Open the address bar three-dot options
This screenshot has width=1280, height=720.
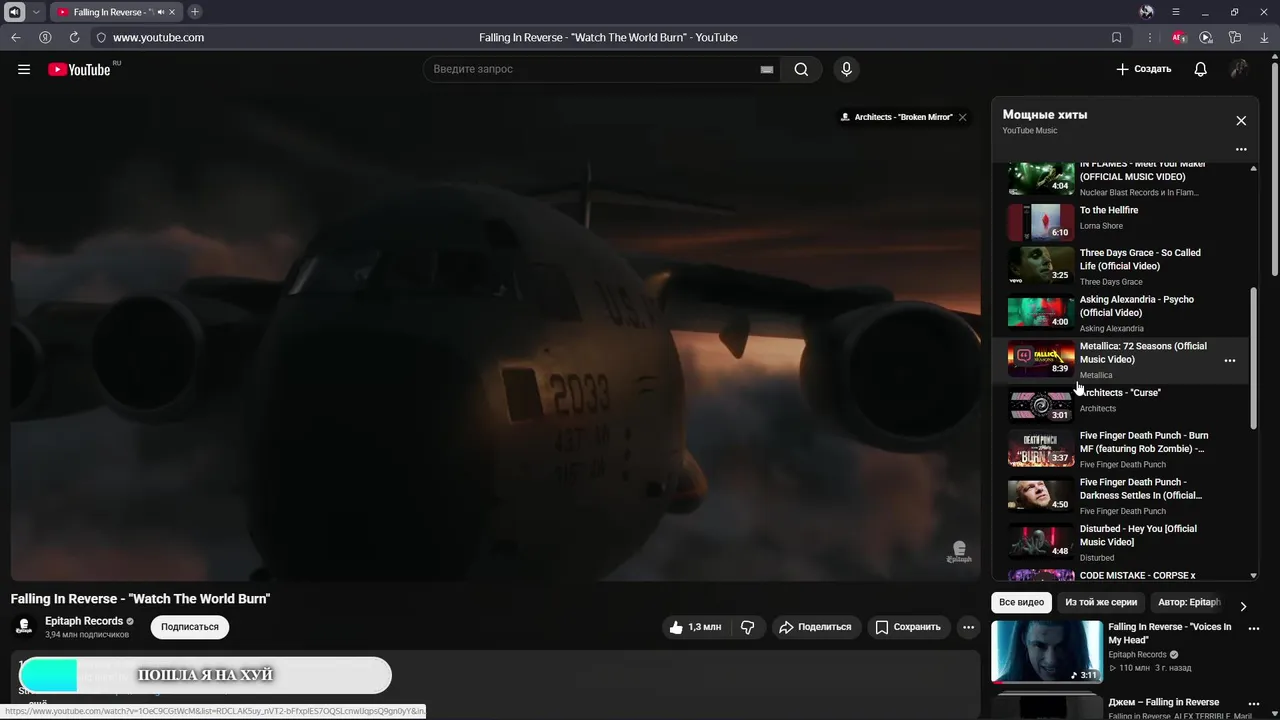click(x=1150, y=37)
